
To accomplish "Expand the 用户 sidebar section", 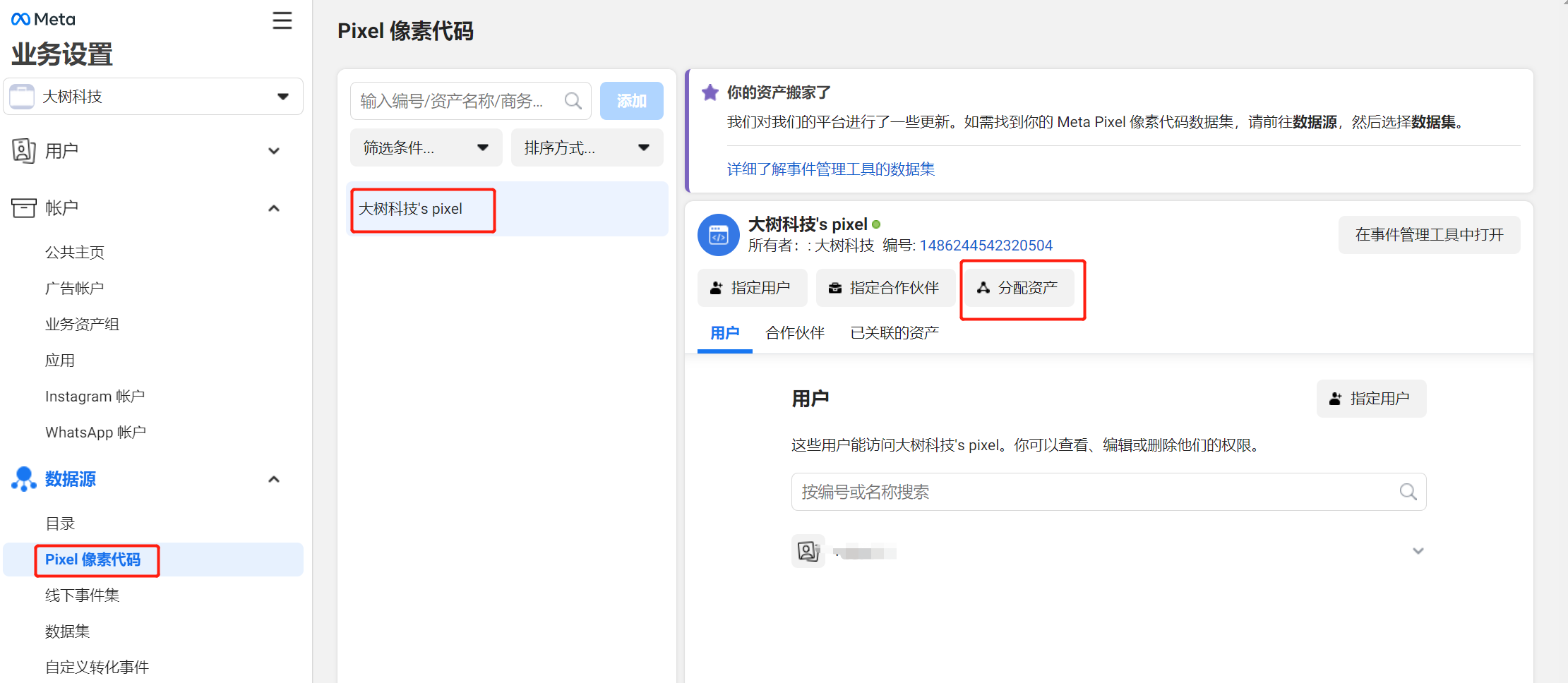I will 274,151.
